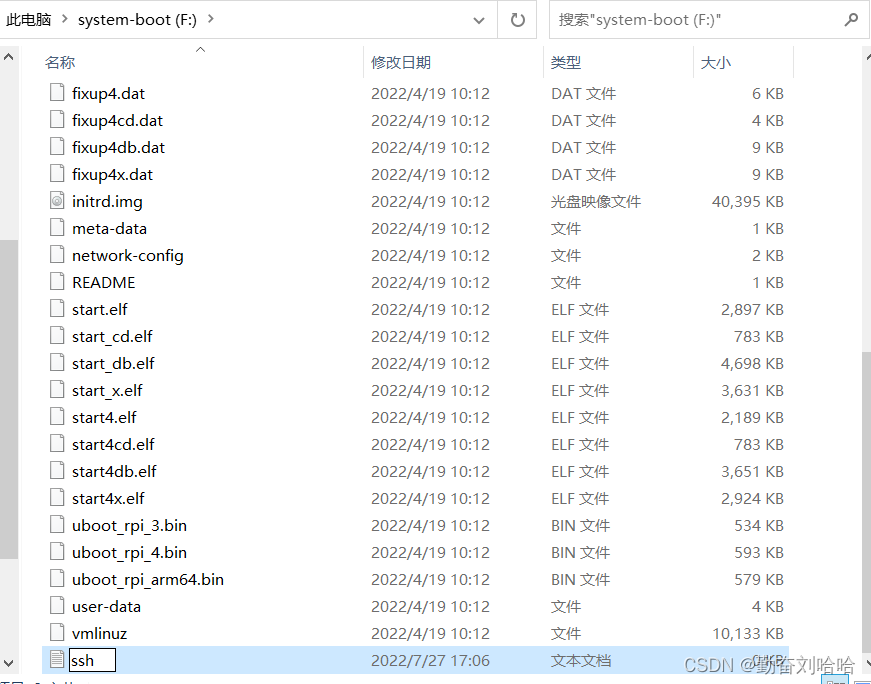Click the 40,395 KB size value
This screenshot has height=684, width=871.
[747, 201]
